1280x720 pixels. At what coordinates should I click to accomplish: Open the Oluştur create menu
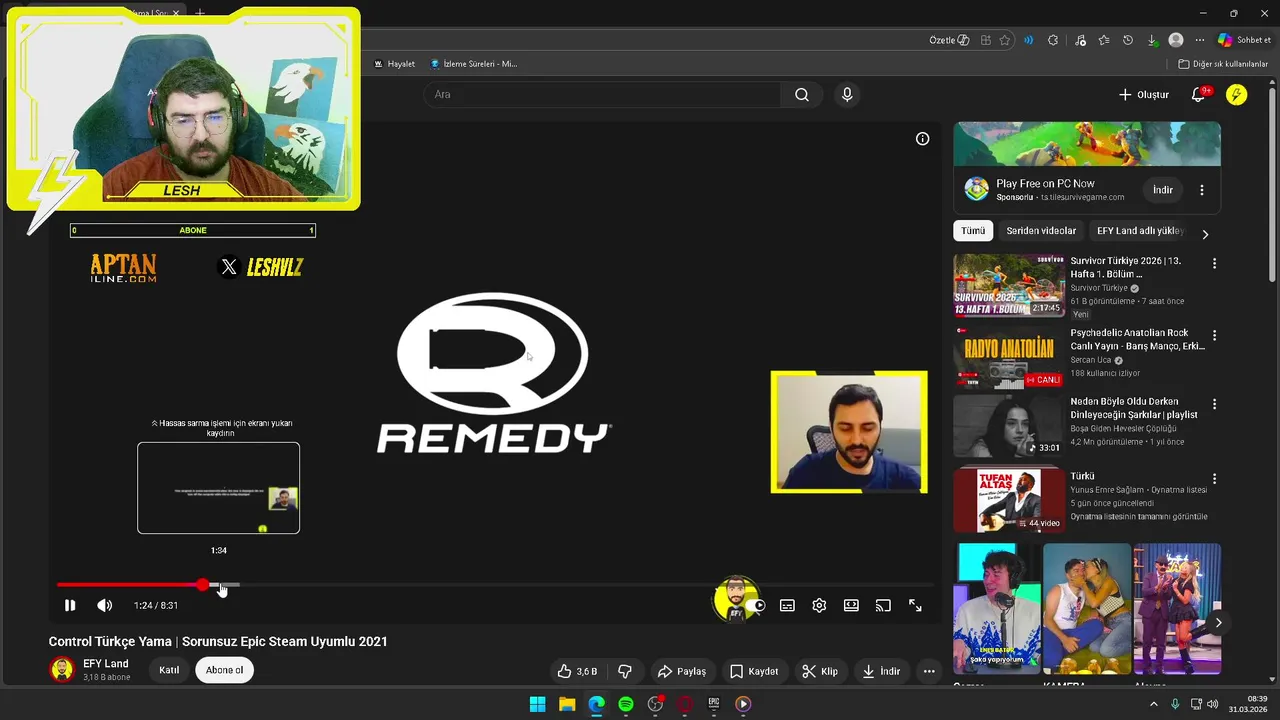click(1143, 94)
